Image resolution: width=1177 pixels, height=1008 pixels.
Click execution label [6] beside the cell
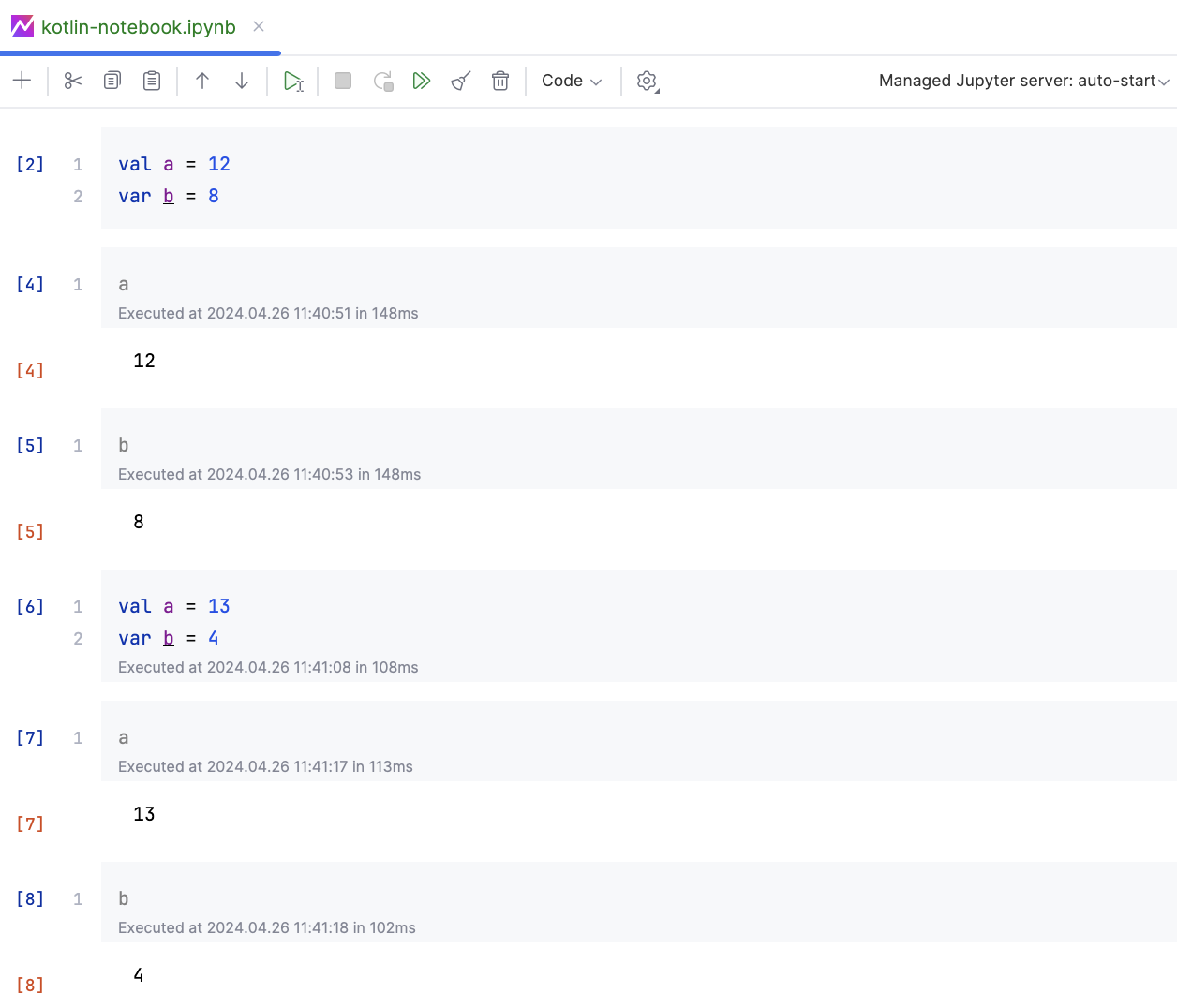click(29, 606)
